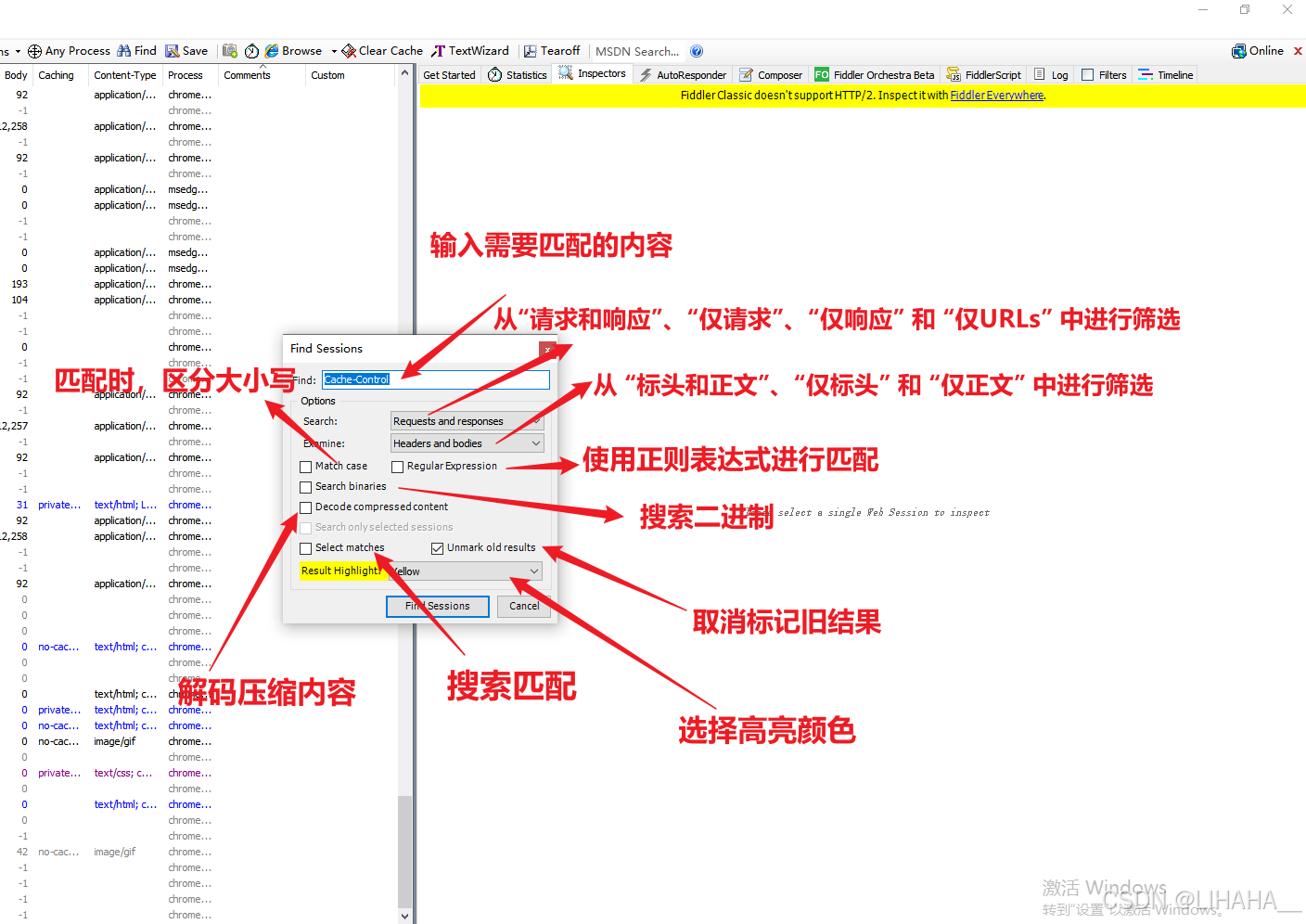This screenshot has height=924, width=1306.
Task: Click the Inspectors magnifier icon
Action: 566,74
